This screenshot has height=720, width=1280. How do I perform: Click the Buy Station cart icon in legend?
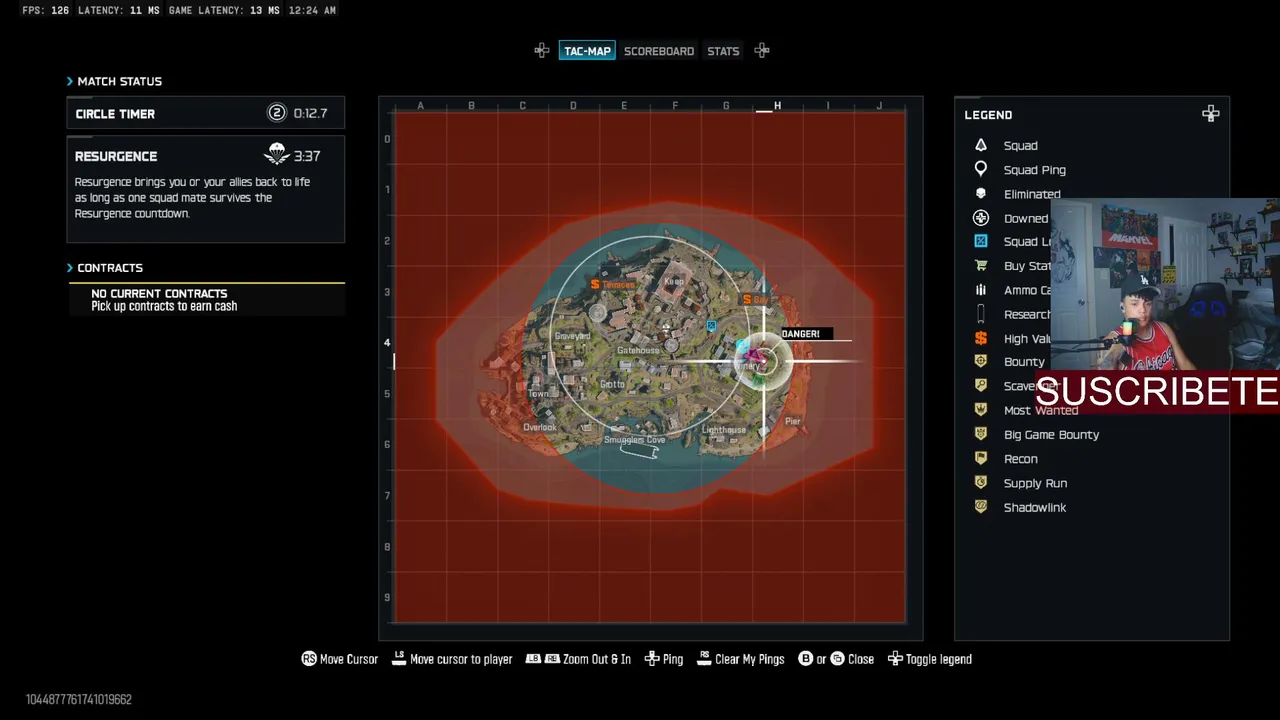click(x=981, y=266)
